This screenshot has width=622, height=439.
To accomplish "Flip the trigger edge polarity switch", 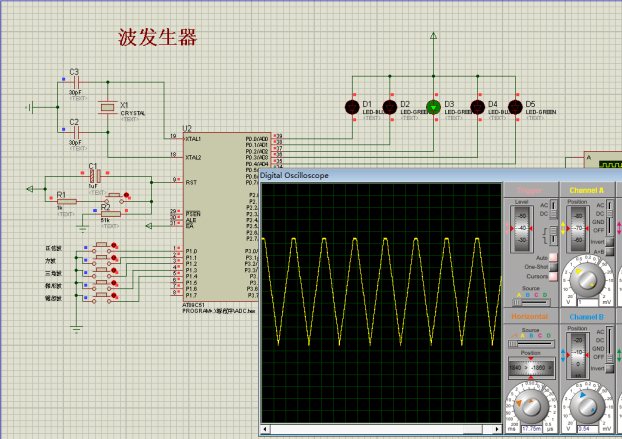I will pos(553,235).
